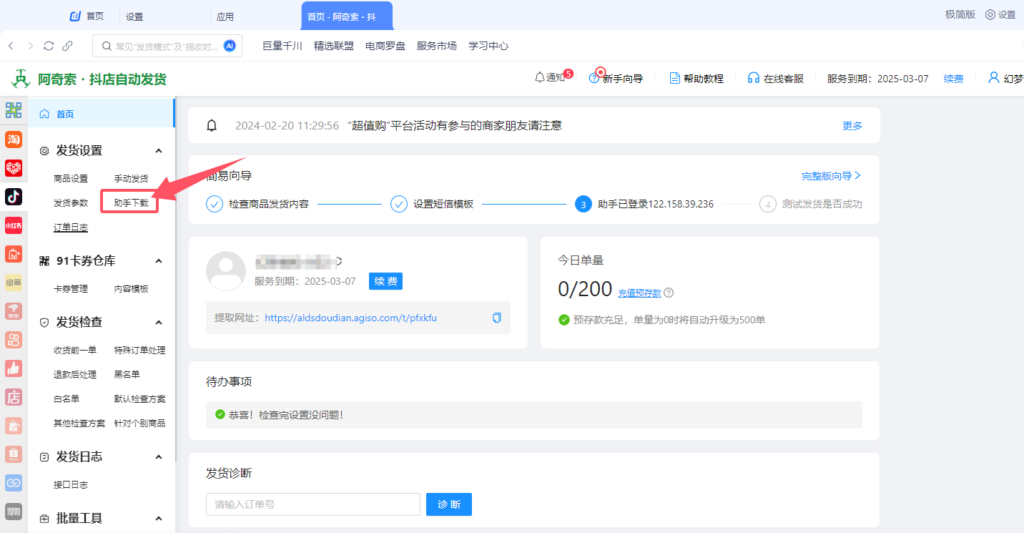Viewport: 1024px width, 533px height.
Task: Click the blue 续费 button on account card
Action: (386, 281)
